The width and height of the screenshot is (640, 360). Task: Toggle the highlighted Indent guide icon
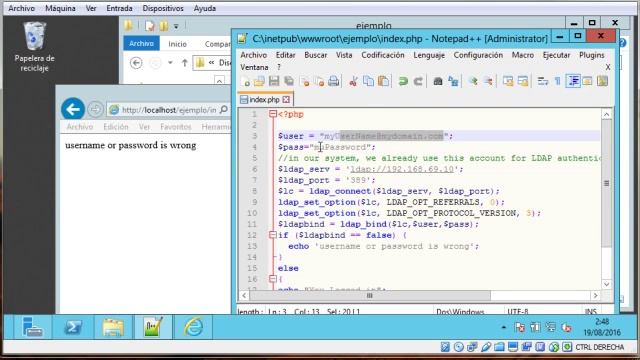click(573, 81)
